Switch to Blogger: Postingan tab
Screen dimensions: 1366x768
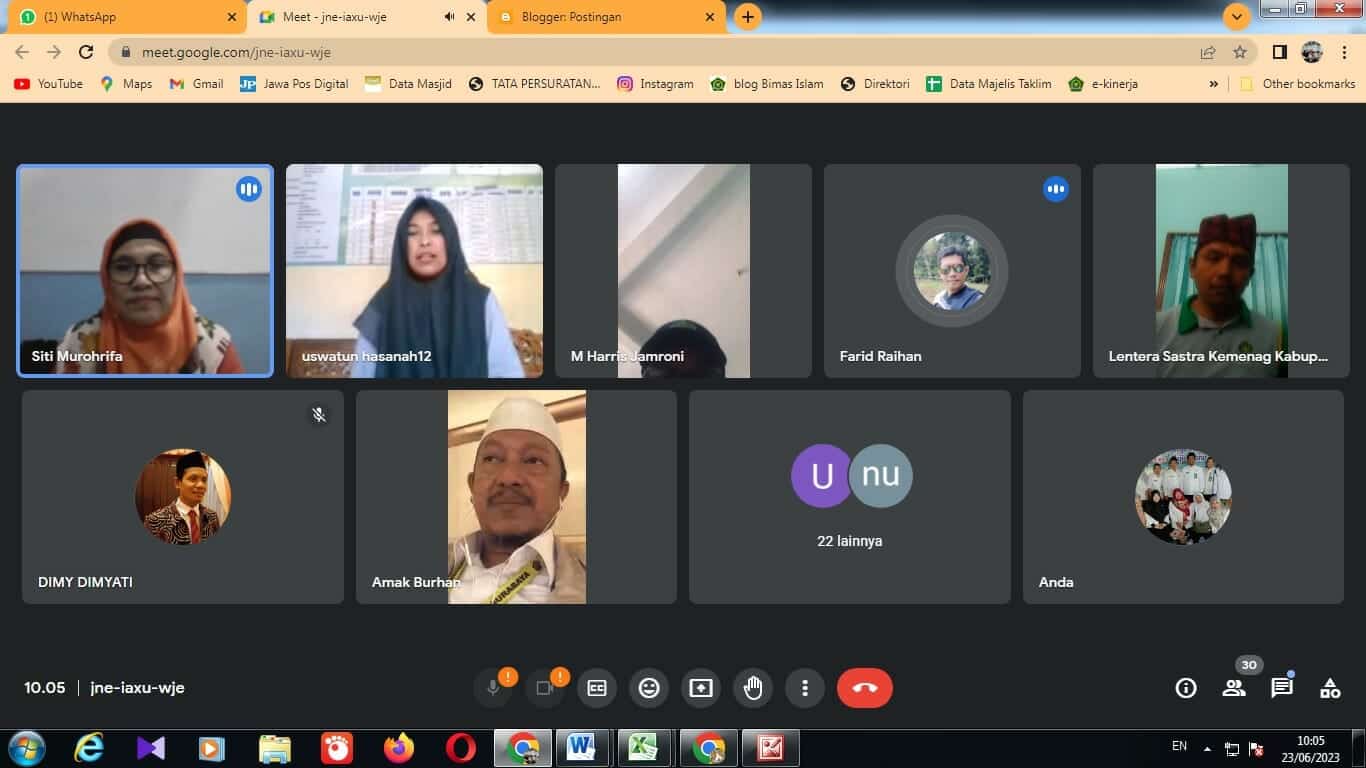tap(600, 17)
